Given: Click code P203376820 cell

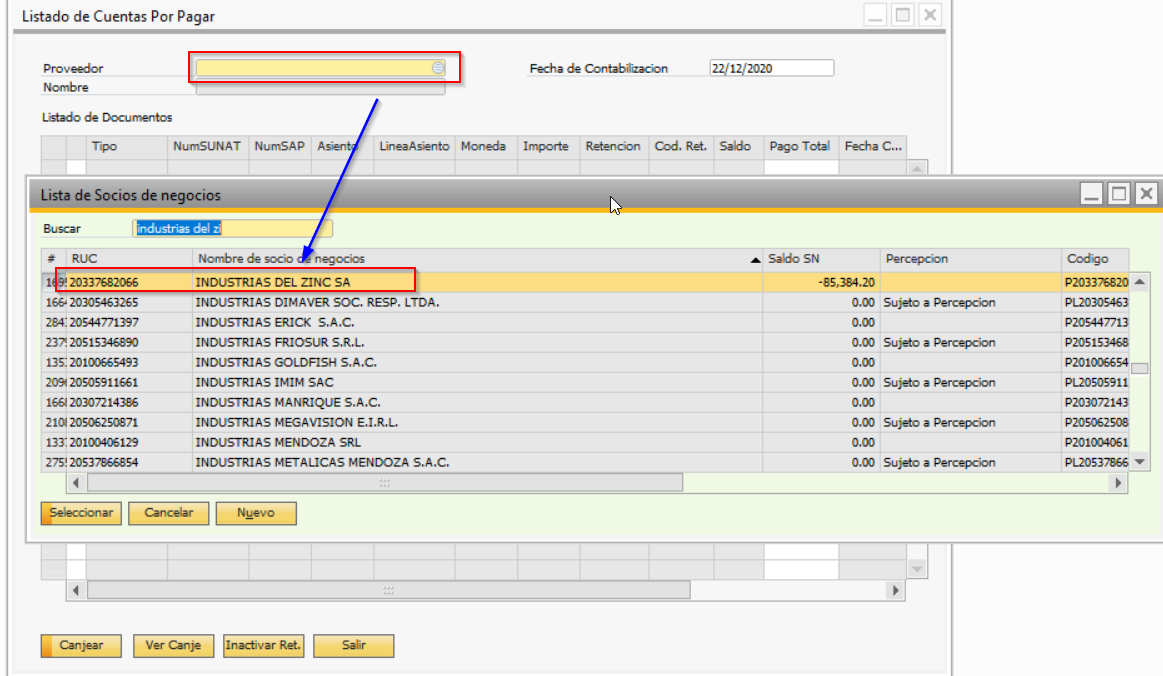Looking at the screenshot, I should pyautogui.click(x=1096, y=282).
